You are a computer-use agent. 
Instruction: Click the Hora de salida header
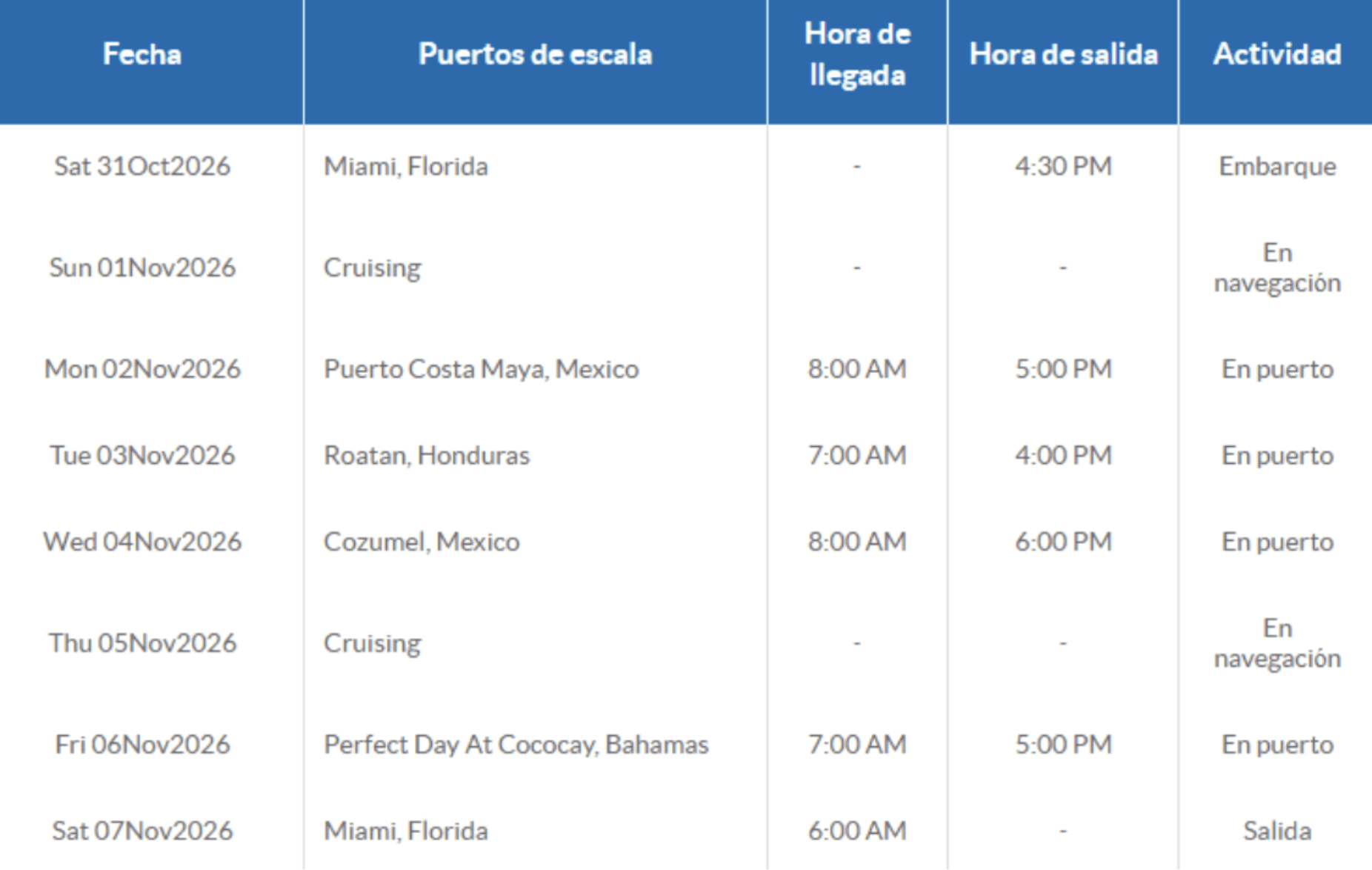[1063, 54]
